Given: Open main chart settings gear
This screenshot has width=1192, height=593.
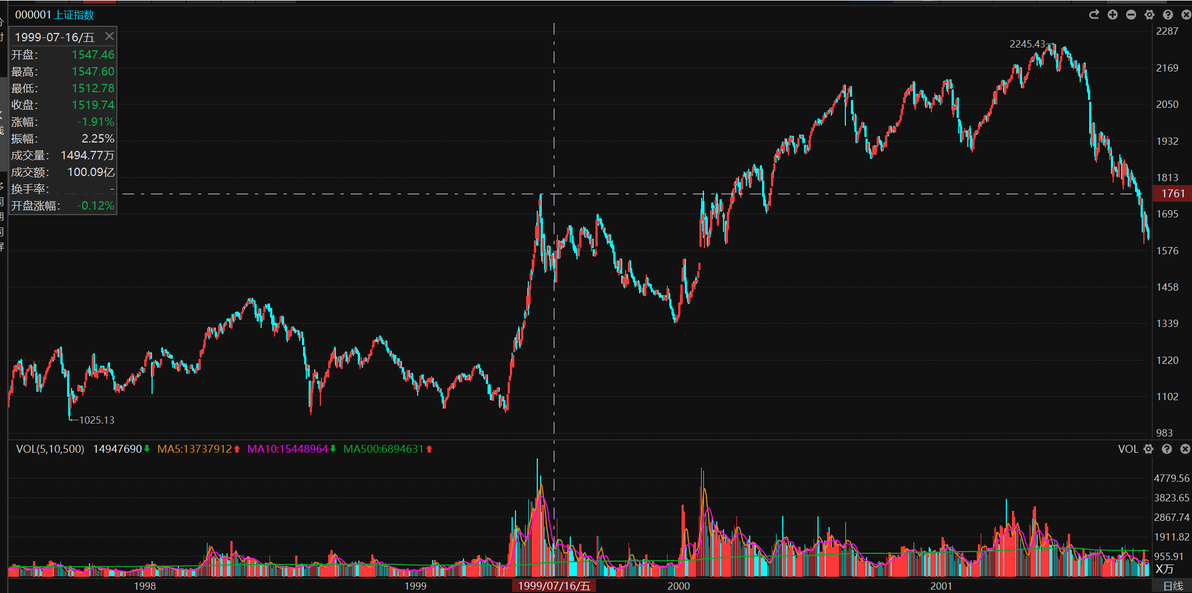Looking at the screenshot, I should 1149,14.
